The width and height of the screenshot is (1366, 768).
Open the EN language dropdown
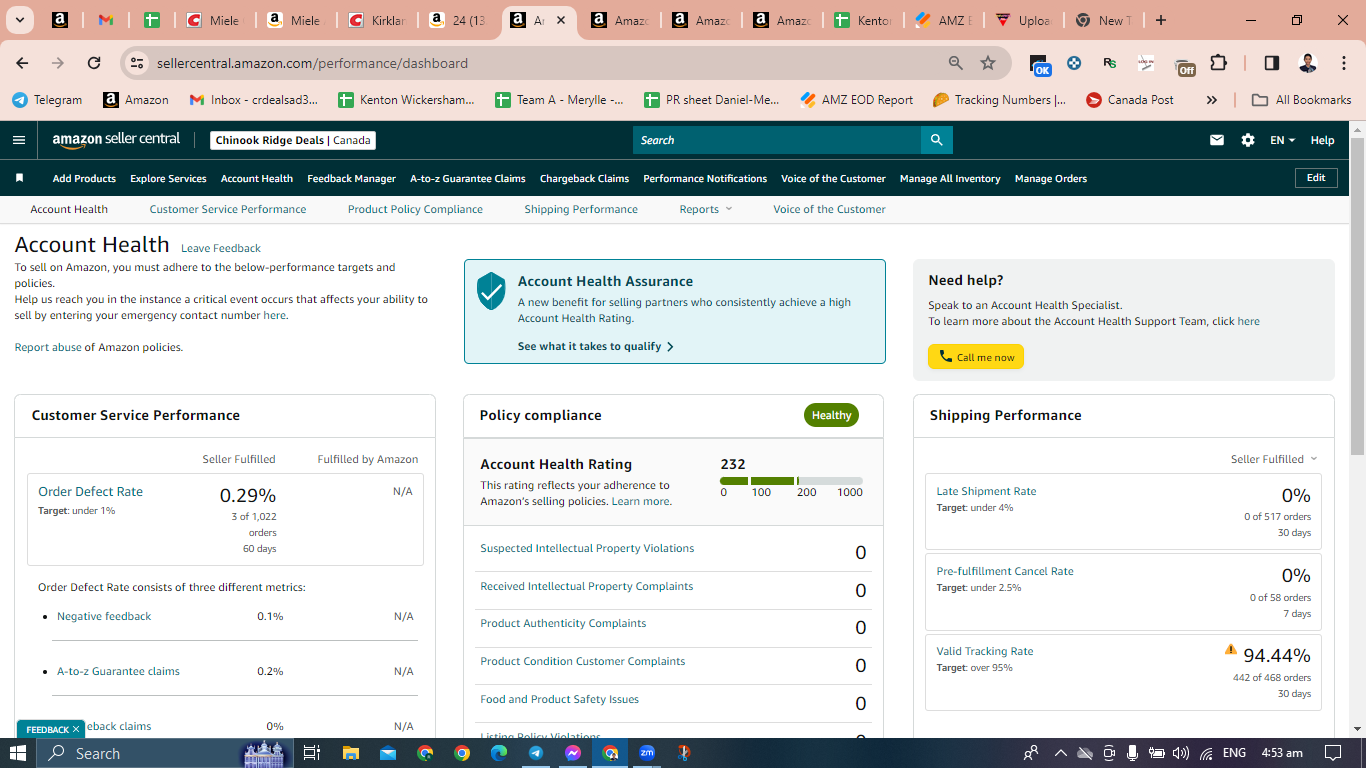[x=1282, y=140]
